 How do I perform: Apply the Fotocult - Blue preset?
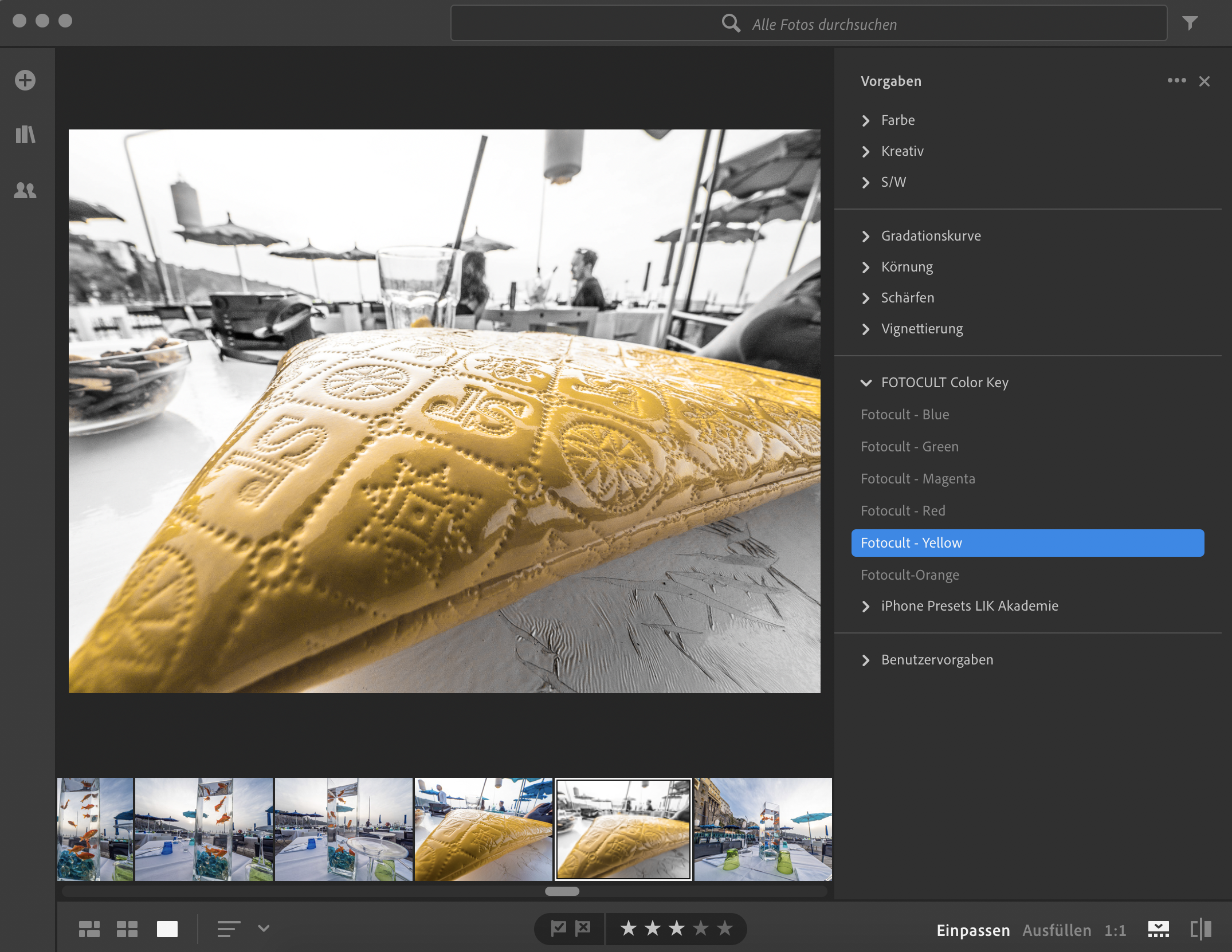point(1028,415)
